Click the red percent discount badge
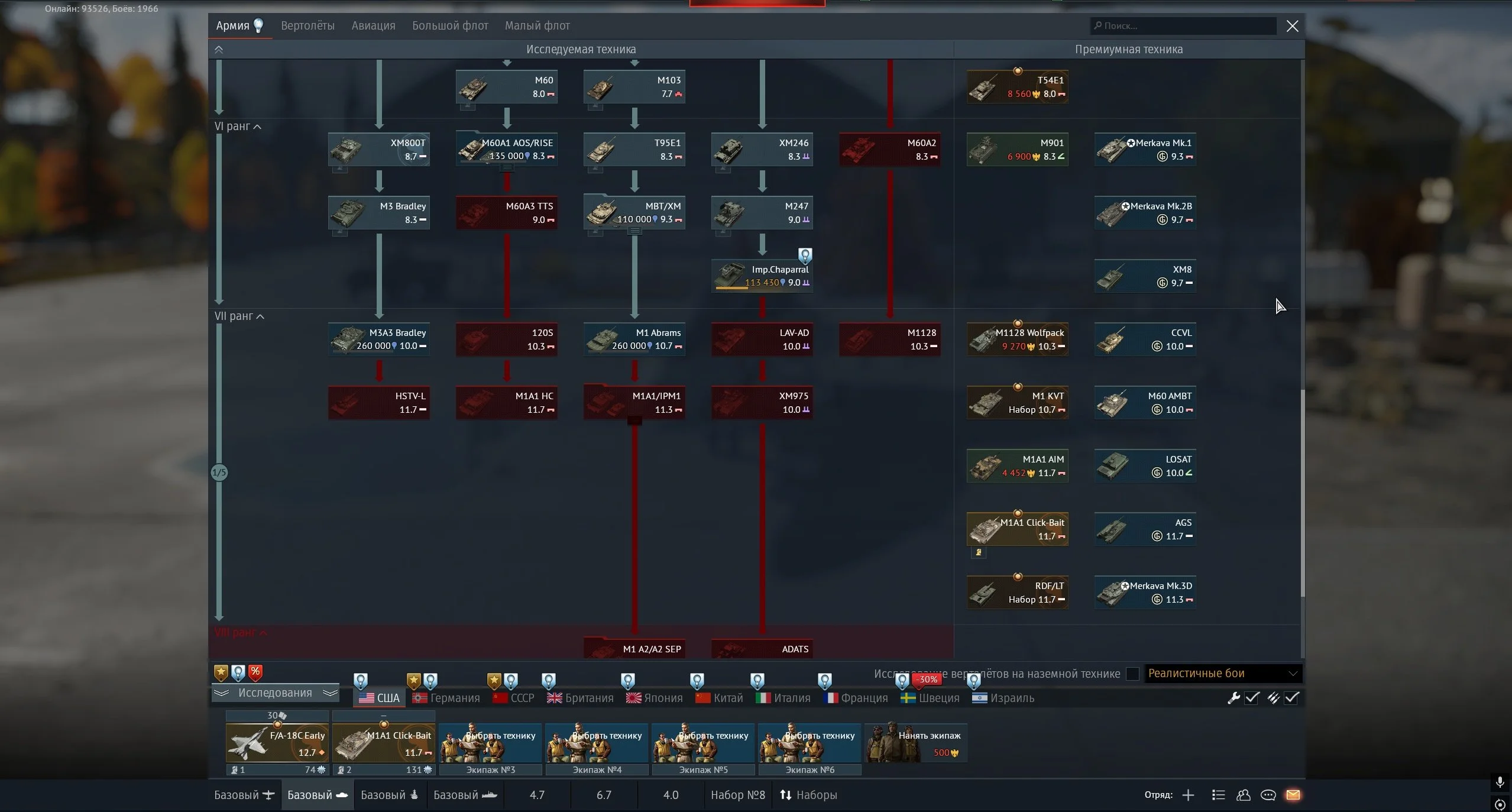The height and width of the screenshot is (812, 1512). pyautogui.click(x=255, y=672)
